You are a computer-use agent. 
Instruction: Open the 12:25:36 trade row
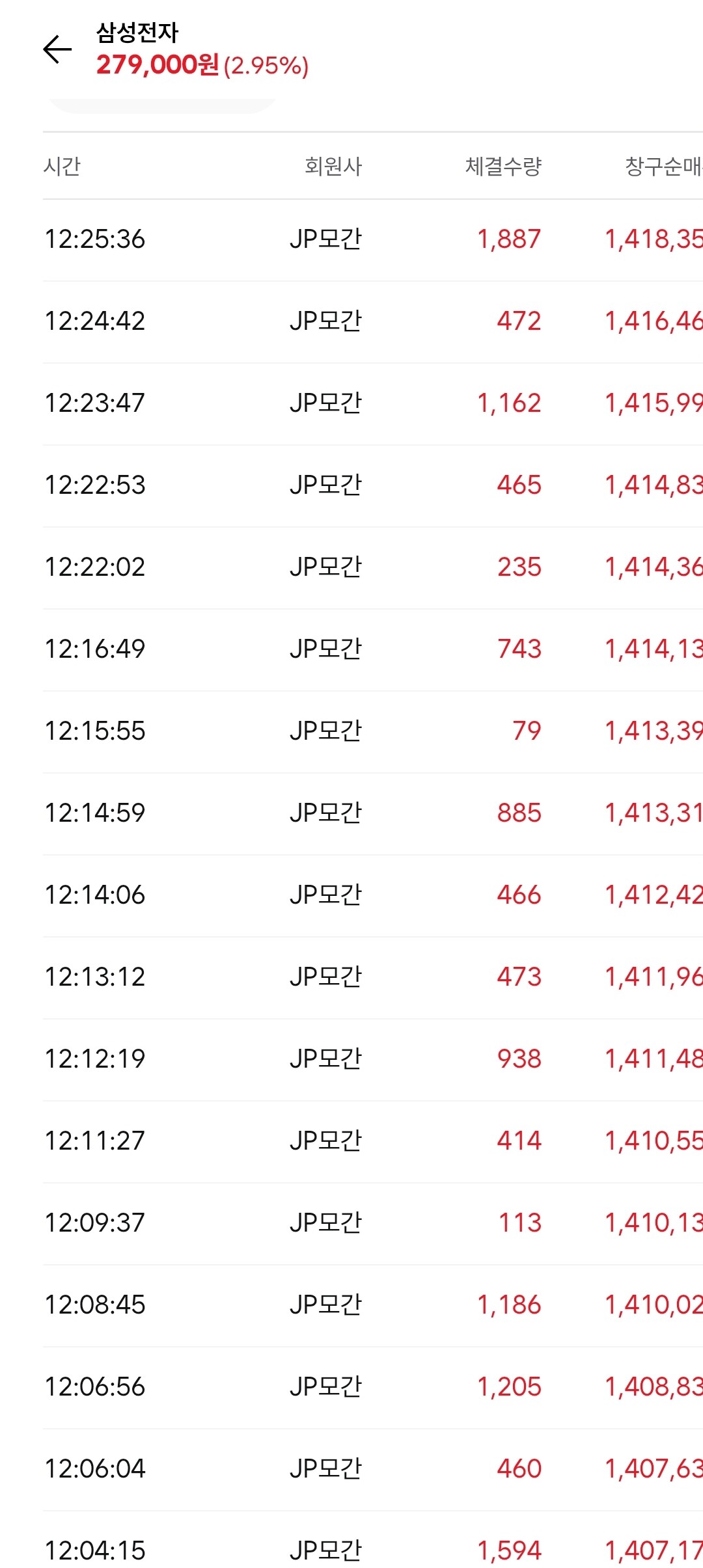373,239
